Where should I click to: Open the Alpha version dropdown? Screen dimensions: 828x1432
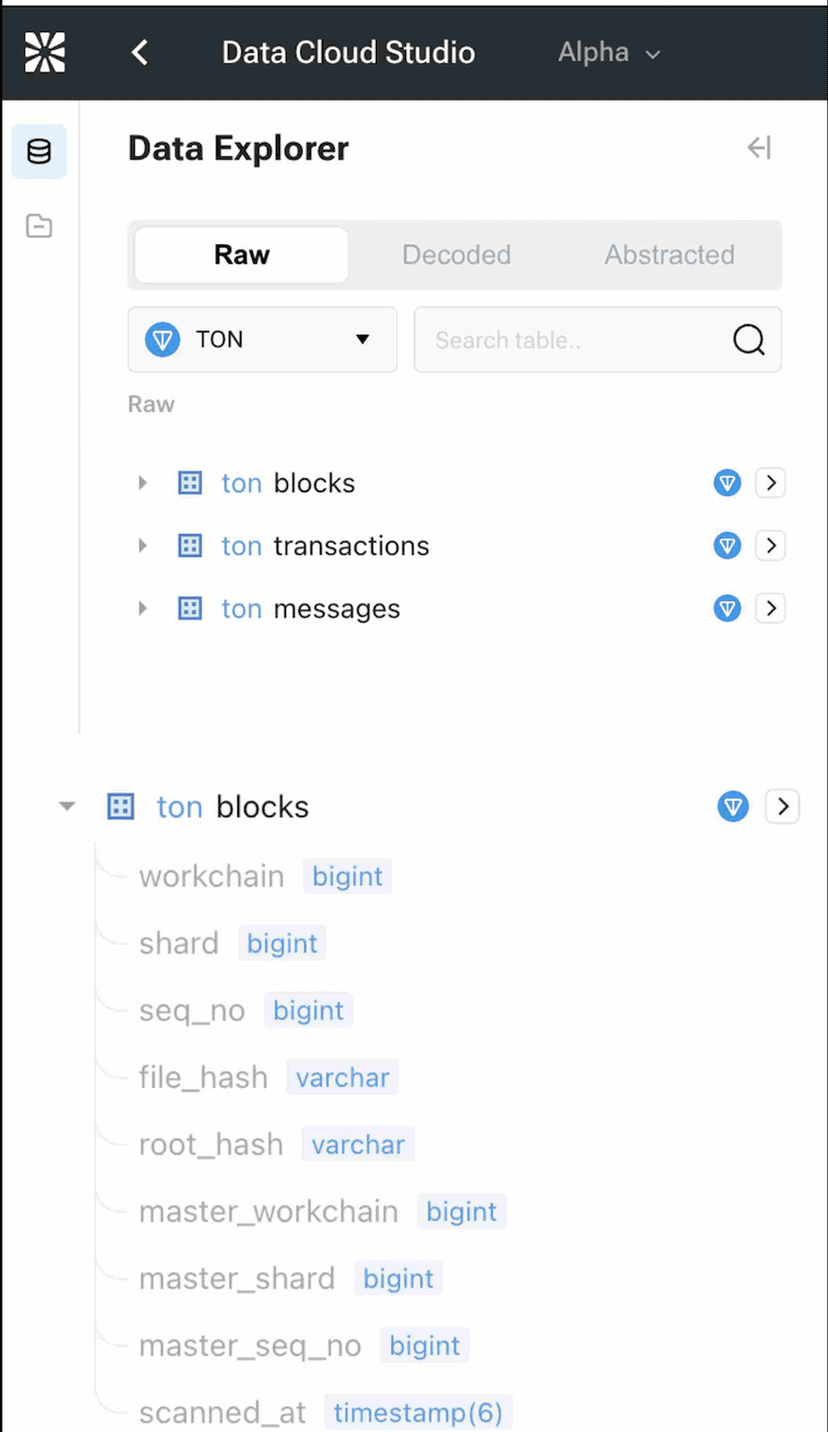coord(609,53)
